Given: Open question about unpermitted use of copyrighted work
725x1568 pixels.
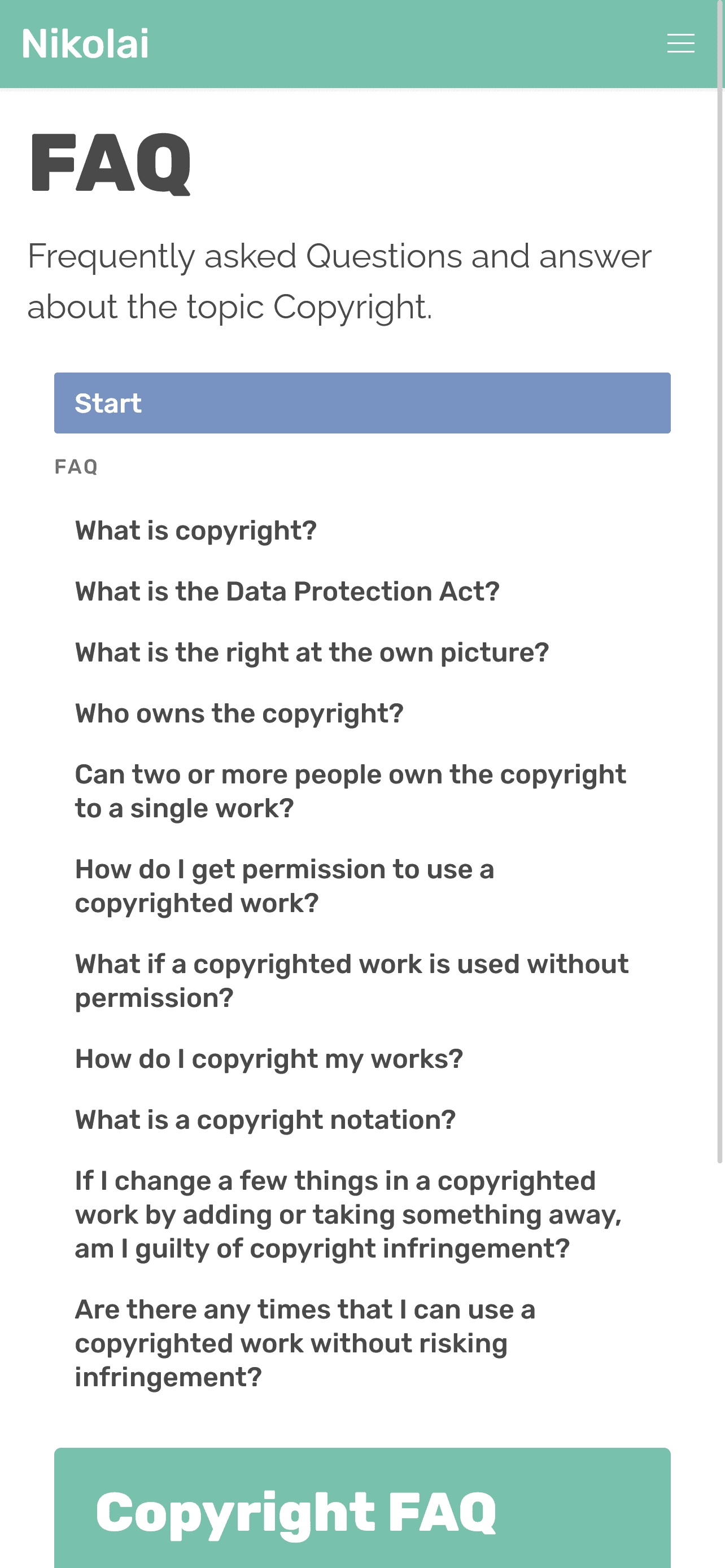Looking at the screenshot, I should point(351,980).
